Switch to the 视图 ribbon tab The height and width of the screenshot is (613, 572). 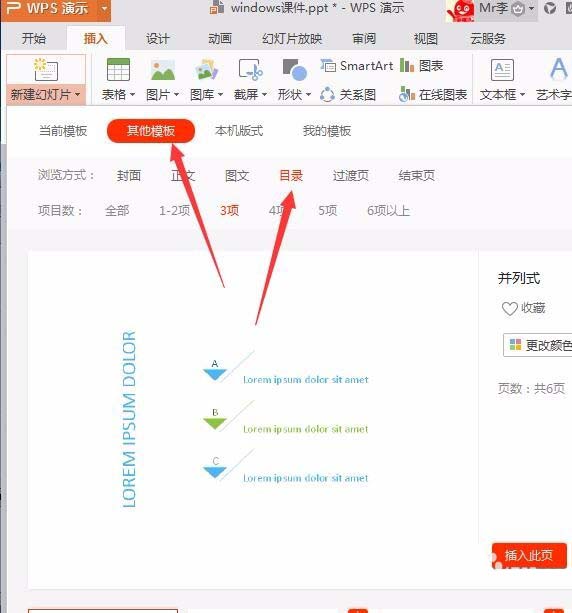click(426, 39)
